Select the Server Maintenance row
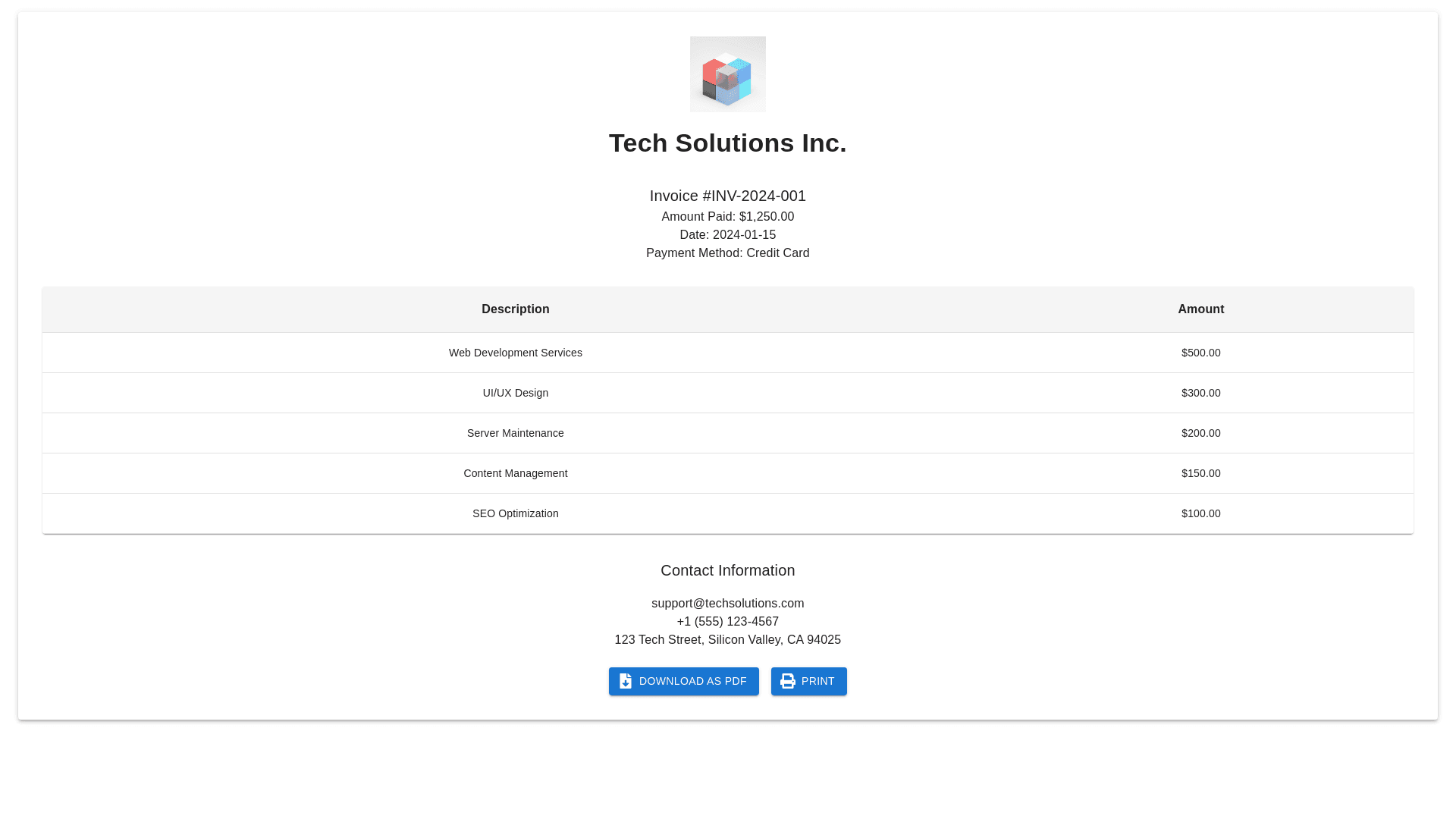The width and height of the screenshot is (1456, 819). pos(515,433)
